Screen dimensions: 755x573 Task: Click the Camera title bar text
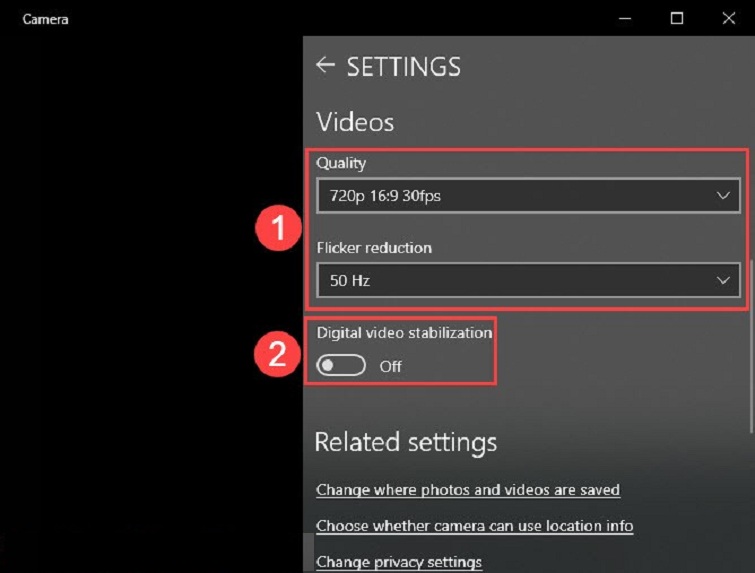(x=45, y=18)
